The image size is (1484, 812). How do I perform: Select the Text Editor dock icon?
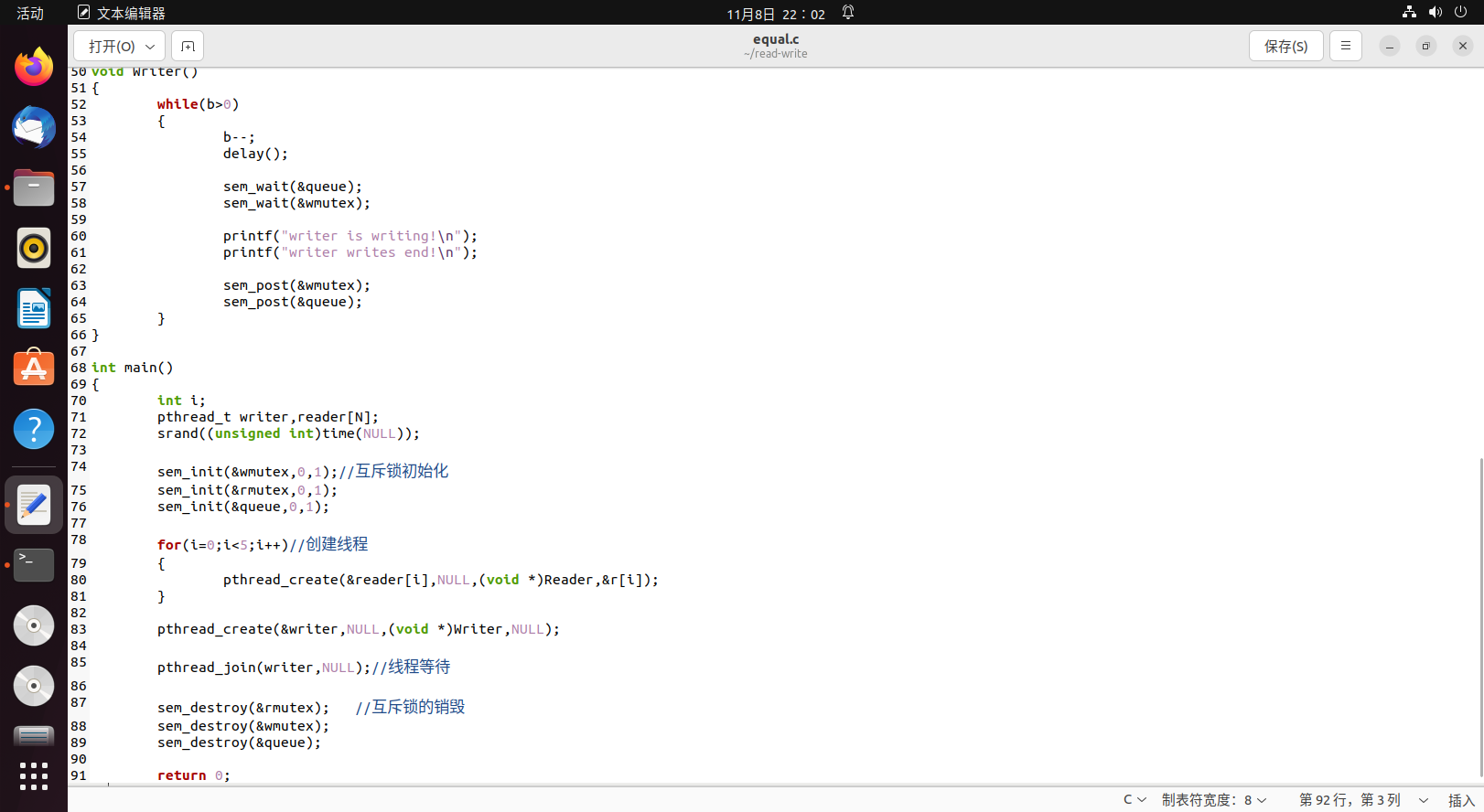34,505
